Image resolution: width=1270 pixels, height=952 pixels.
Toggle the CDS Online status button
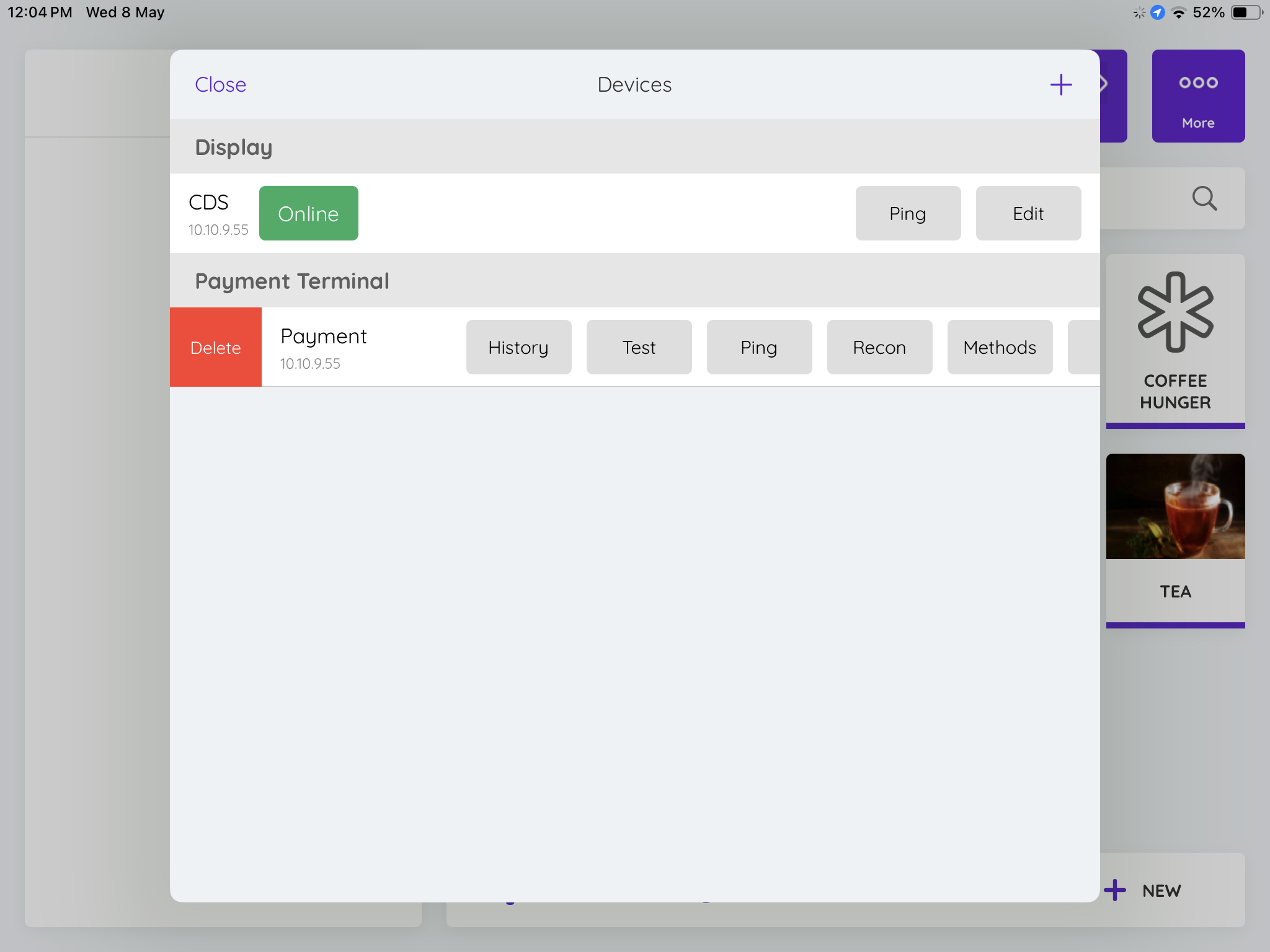(x=308, y=213)
